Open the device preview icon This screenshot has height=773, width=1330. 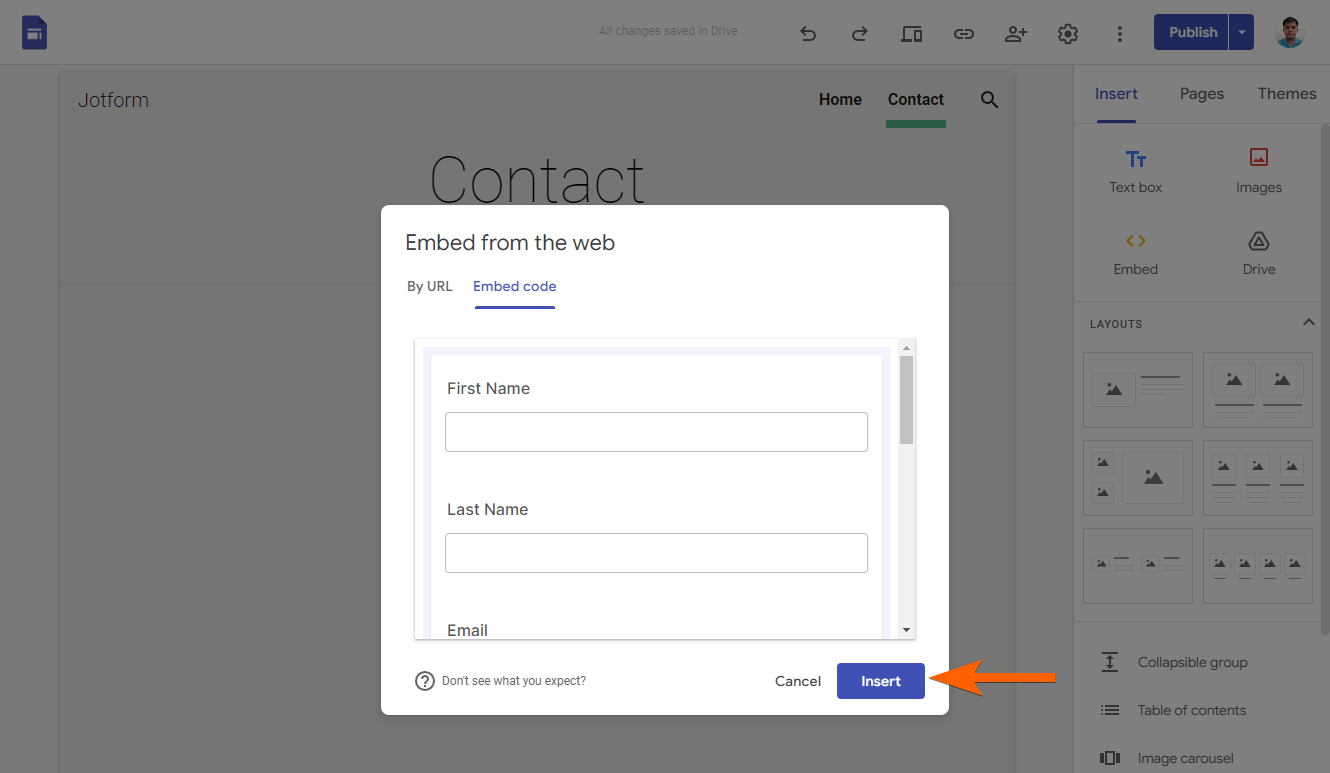[x=911, y=34]
